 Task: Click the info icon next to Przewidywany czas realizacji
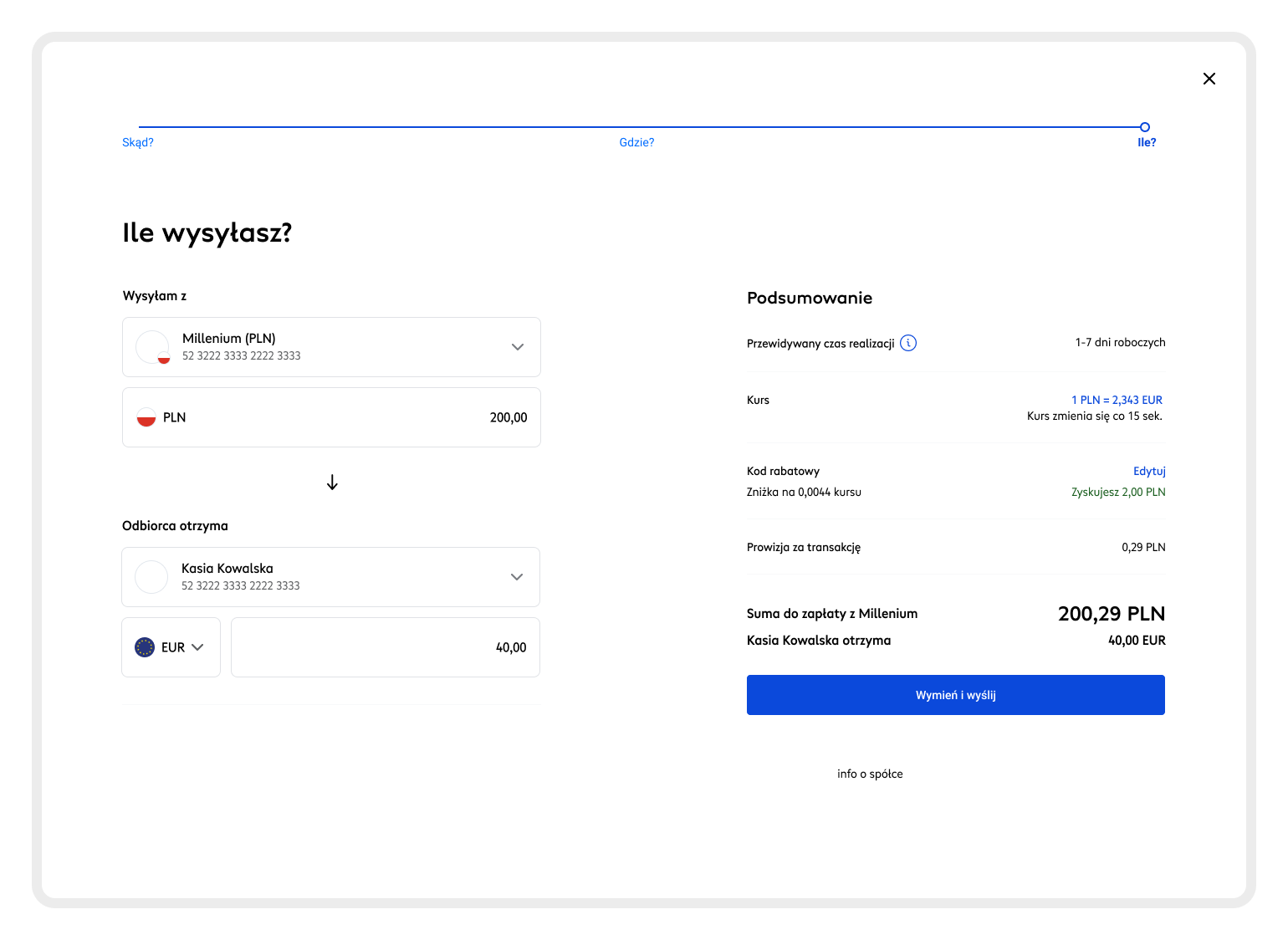[908, 343]
